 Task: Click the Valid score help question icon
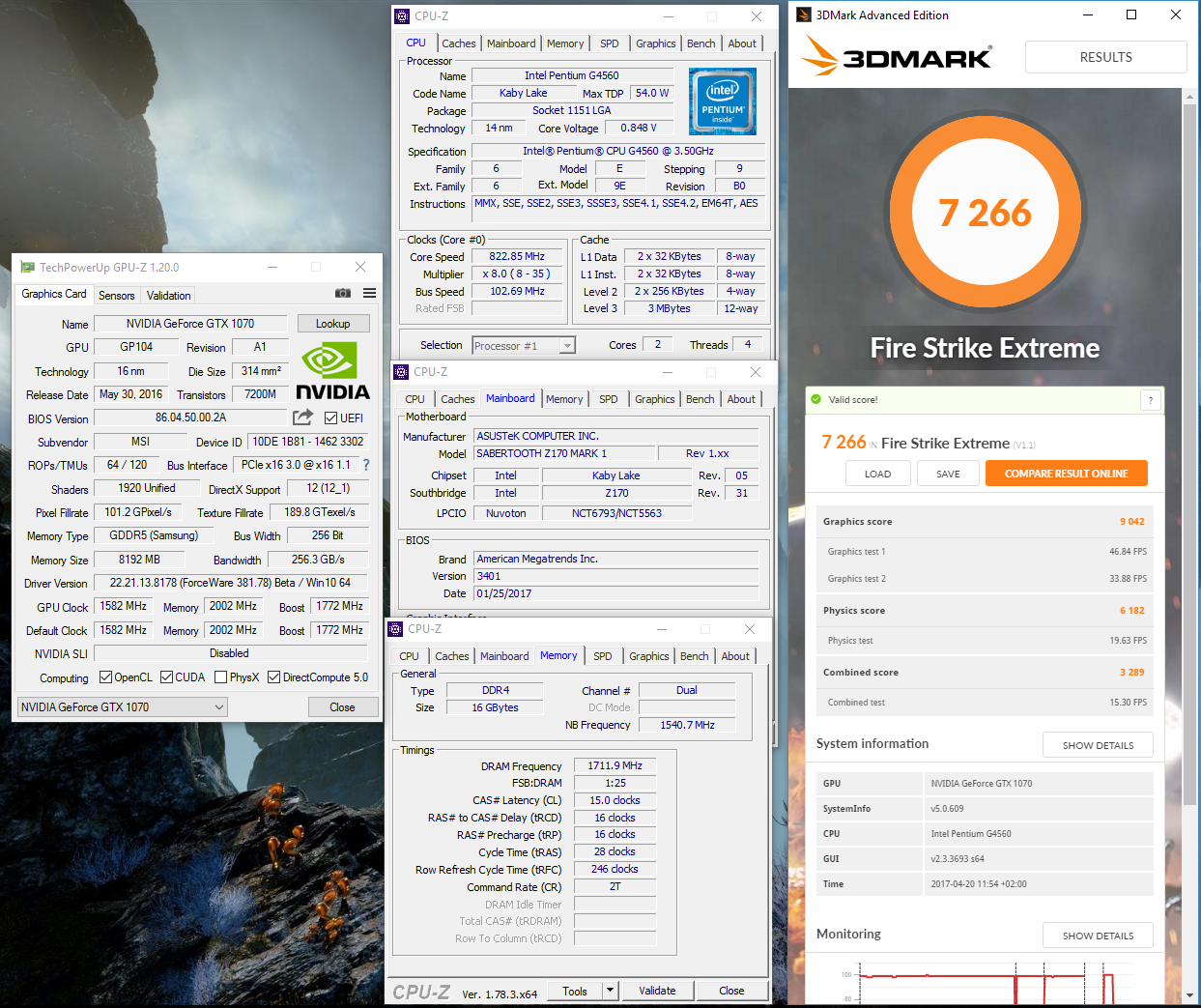coord(1150,399)
